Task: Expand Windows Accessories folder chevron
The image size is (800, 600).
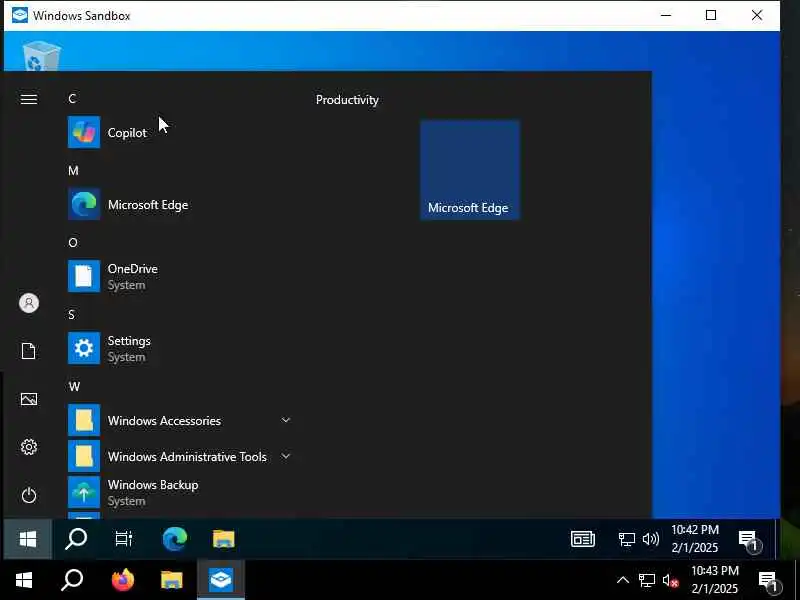Action: pos(286,420)
